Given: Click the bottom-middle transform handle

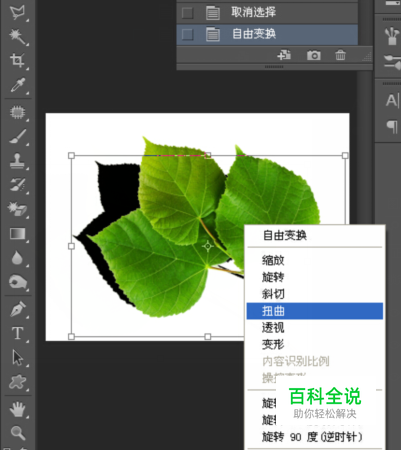Looking at the screenshot, I should (208, 337).
